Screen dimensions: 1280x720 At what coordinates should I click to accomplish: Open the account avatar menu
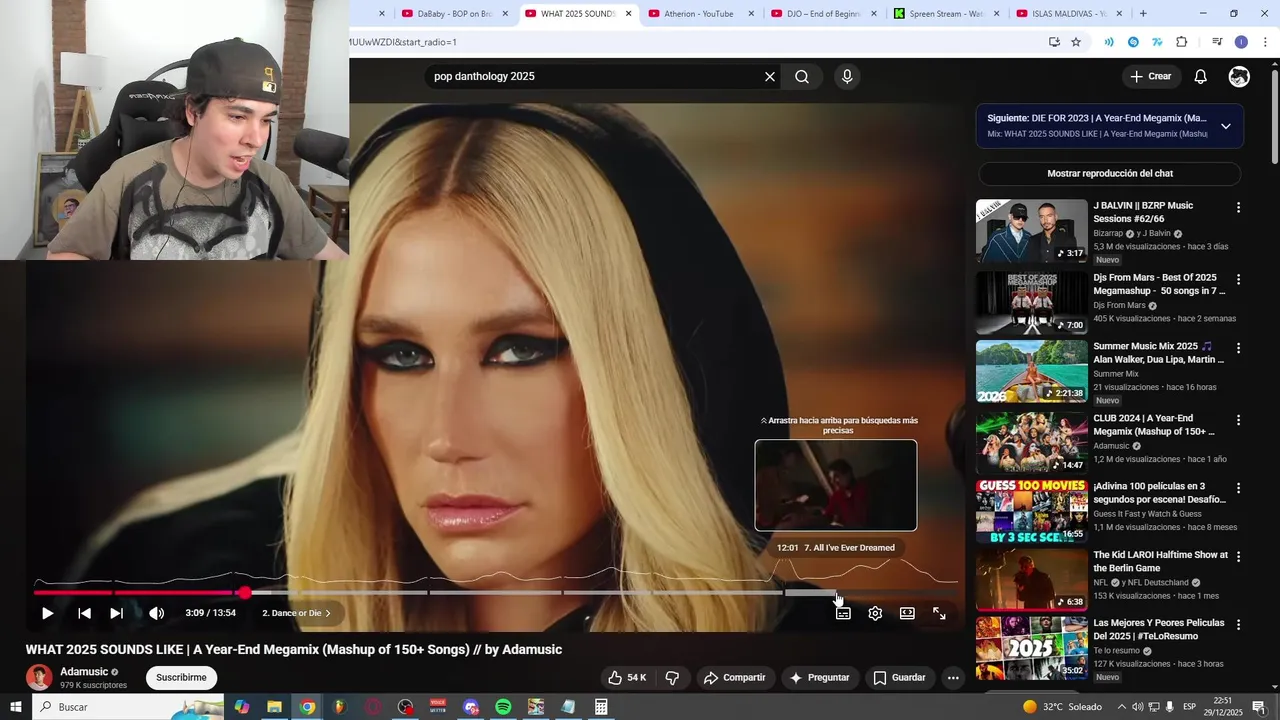coord(1239,76)
